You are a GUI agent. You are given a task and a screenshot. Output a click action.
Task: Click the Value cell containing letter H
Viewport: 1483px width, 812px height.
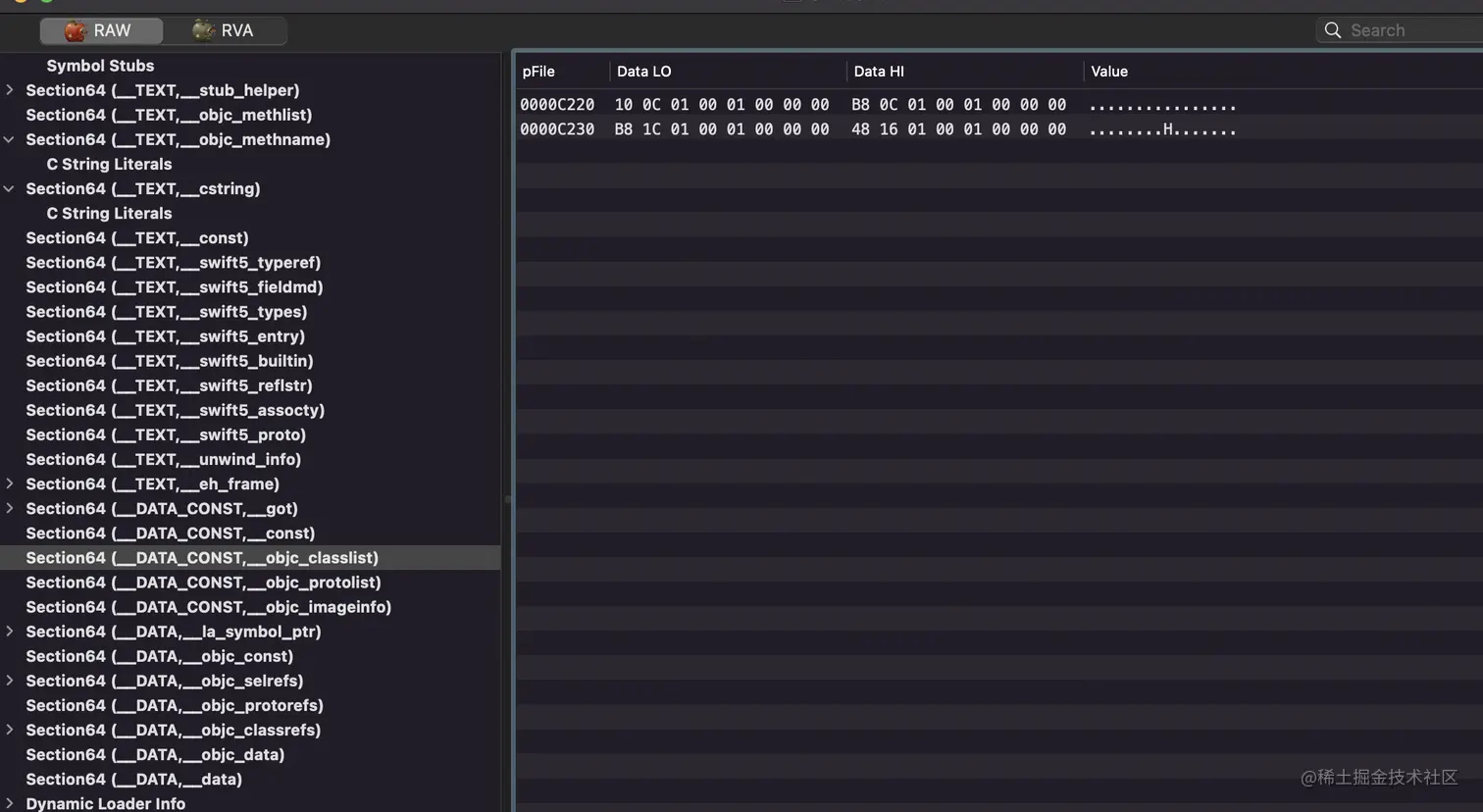[1163, 129]
